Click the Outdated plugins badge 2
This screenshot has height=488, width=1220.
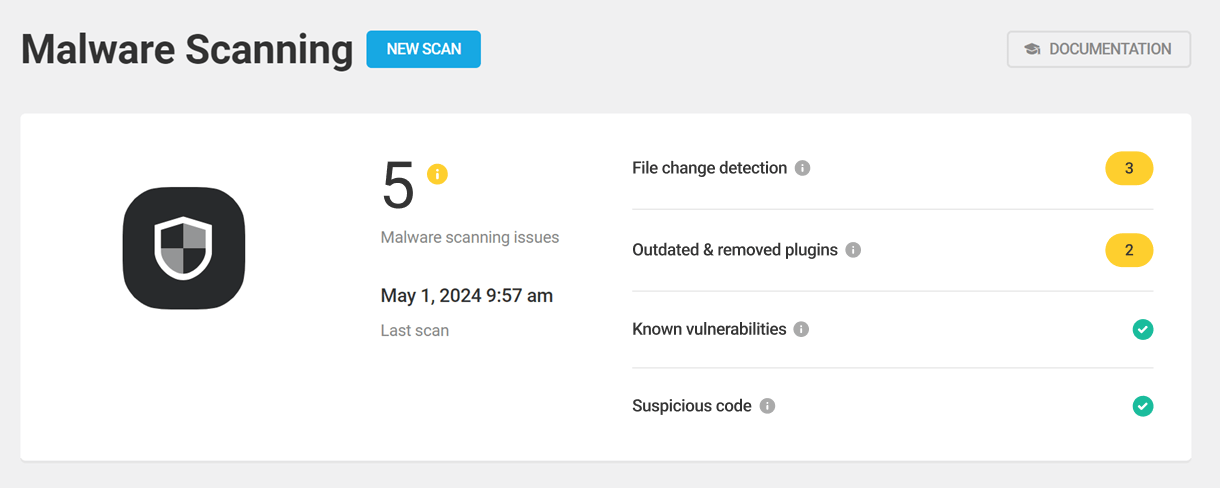1129,250
